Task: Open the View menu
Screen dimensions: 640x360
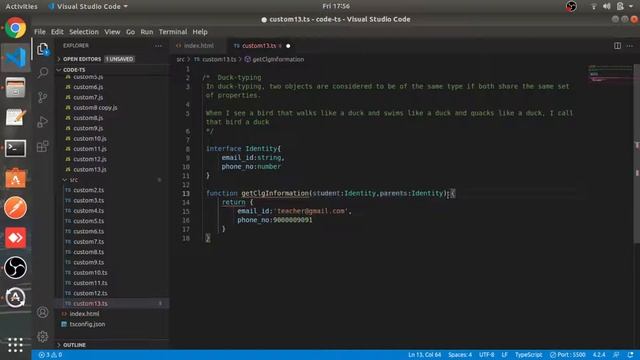Action: [112, 32]
